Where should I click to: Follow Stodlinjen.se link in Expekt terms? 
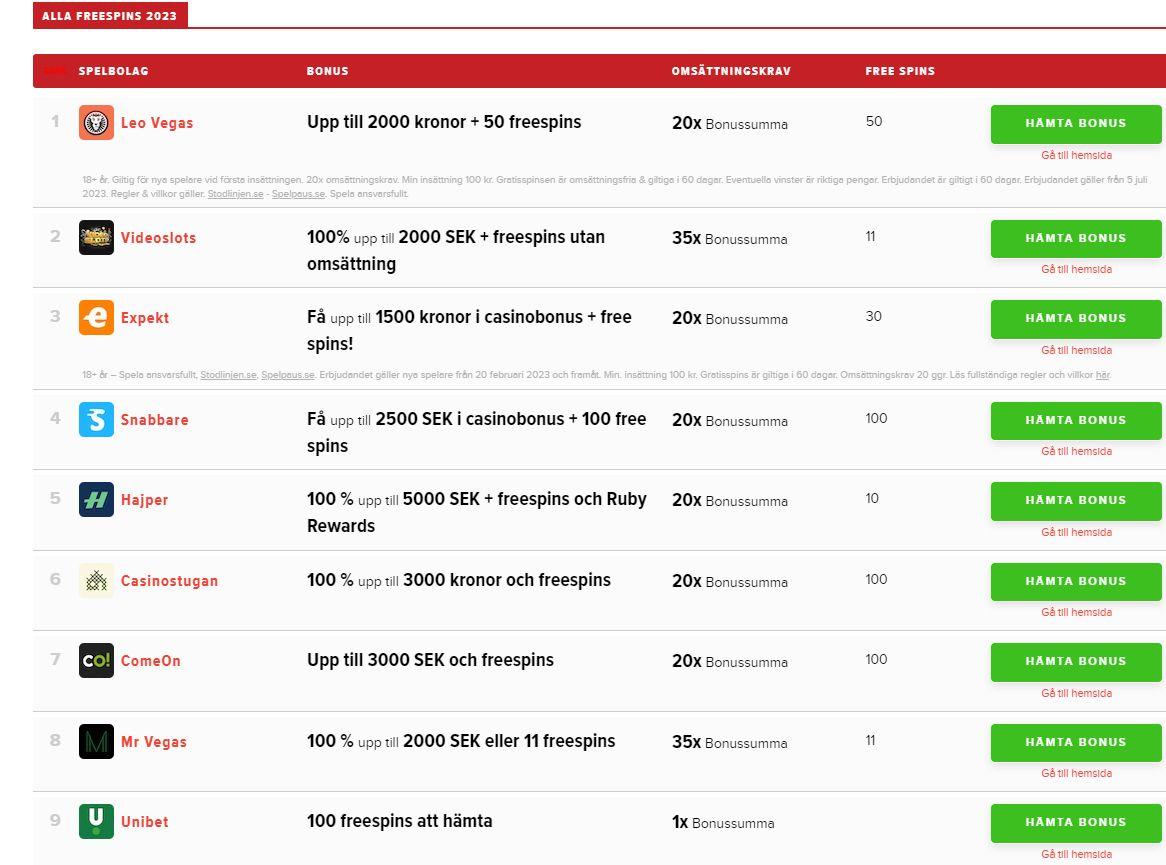(228, 376)
